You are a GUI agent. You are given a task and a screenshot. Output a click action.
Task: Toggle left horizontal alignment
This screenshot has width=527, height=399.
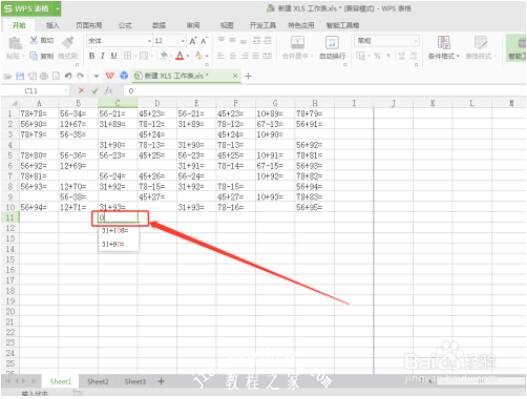221,55
